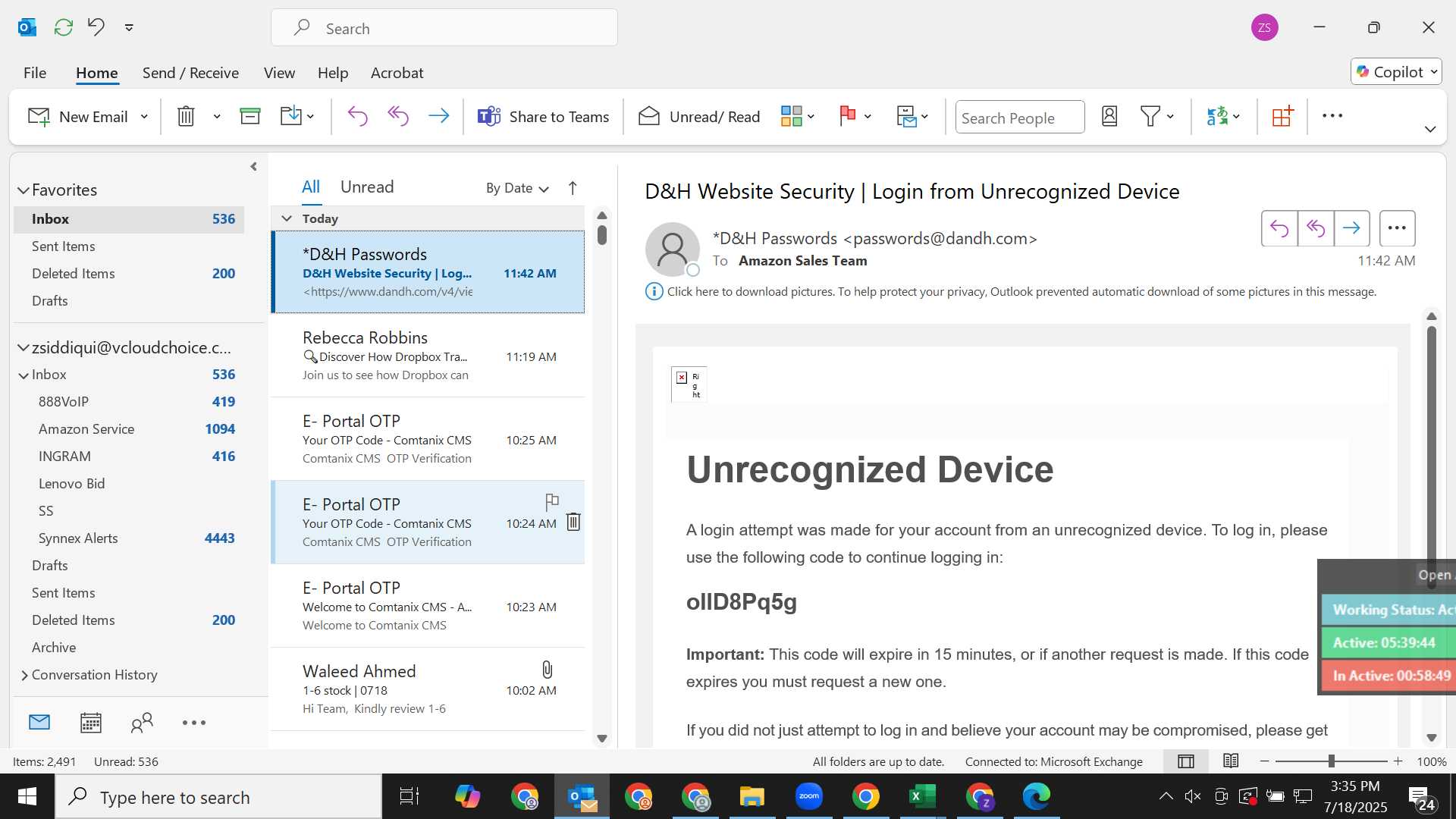Image resolution: width=1456 pixels, height=819 pixels.
Task: Open the Acrobat tab
Action: pyautogui.click(x=397, y=73)
